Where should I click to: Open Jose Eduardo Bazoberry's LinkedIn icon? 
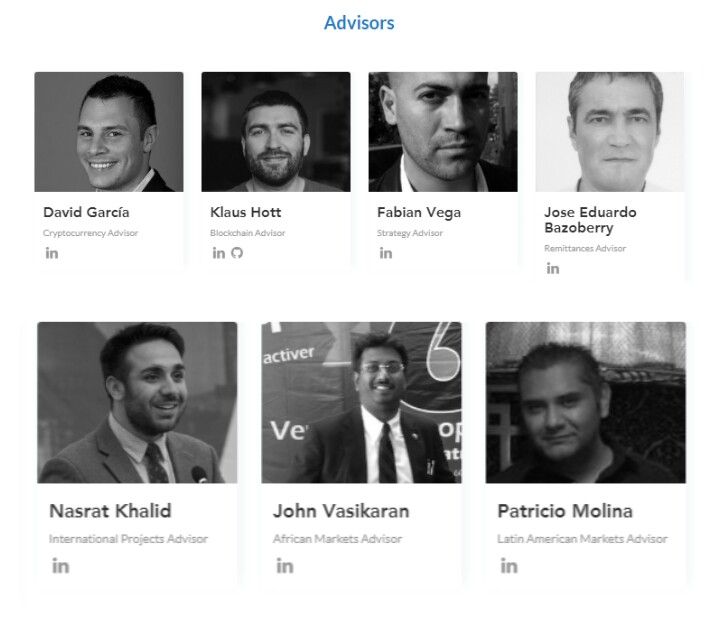pos(553,268)
